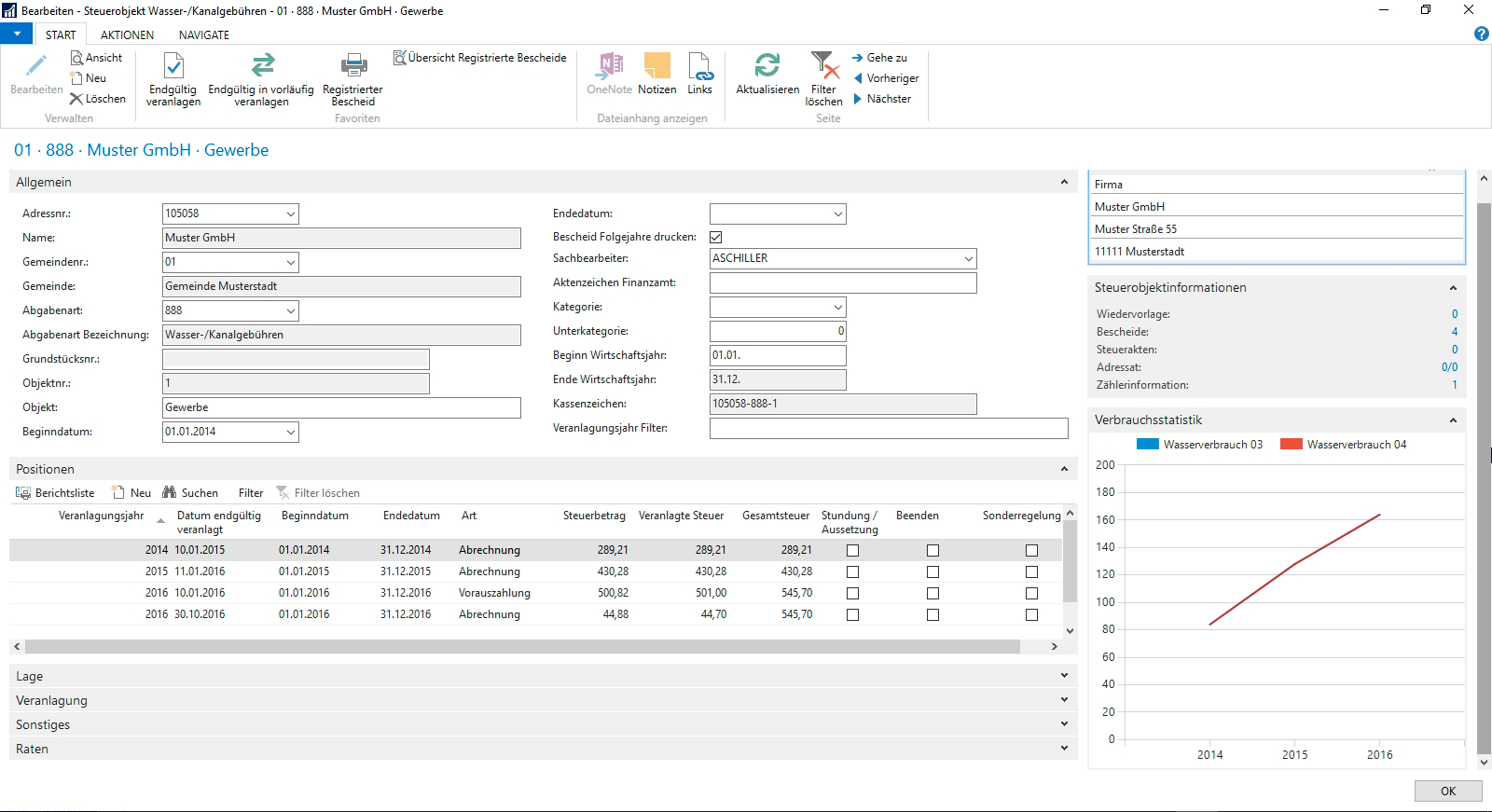Click the Links icon in ribbon
This screenshot has height=812, width=1492.
[x=699, y=66]
